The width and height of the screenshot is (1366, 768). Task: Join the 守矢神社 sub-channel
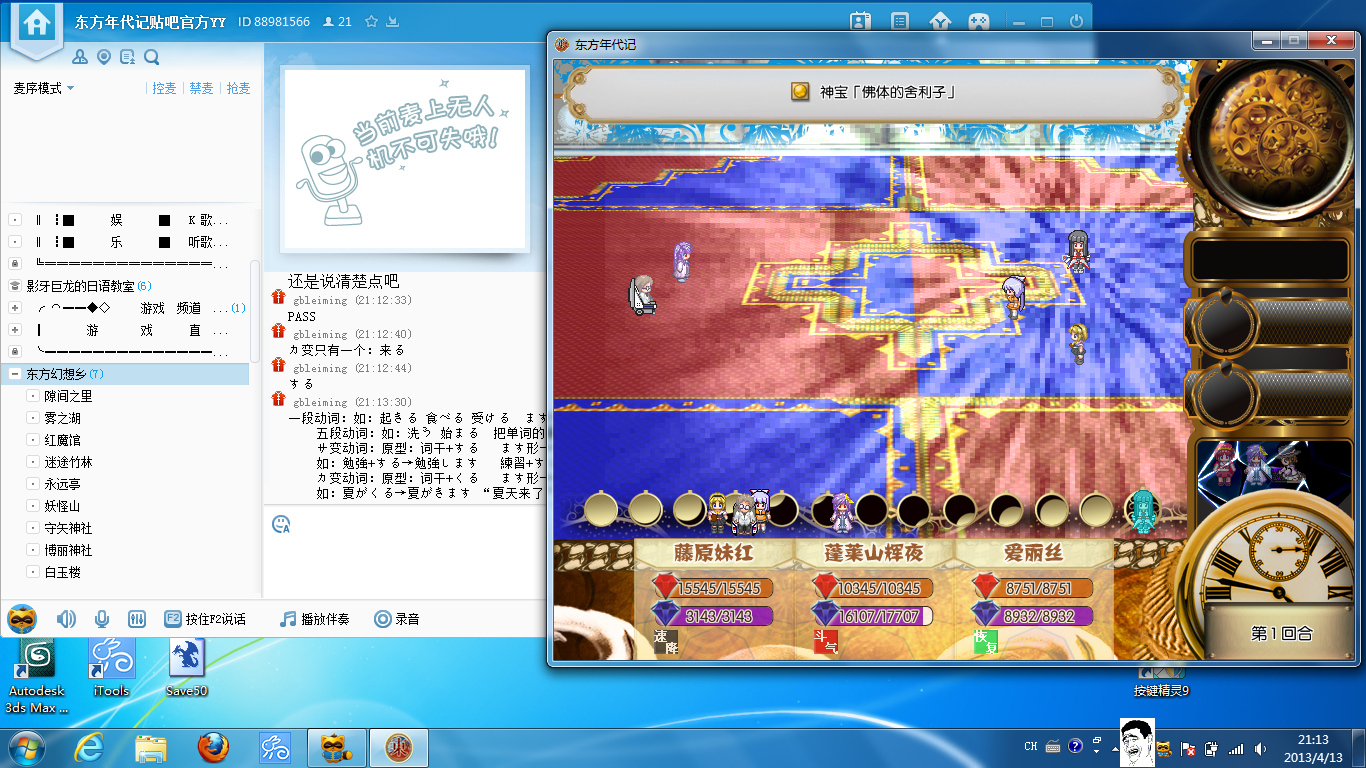click(68, 528)
